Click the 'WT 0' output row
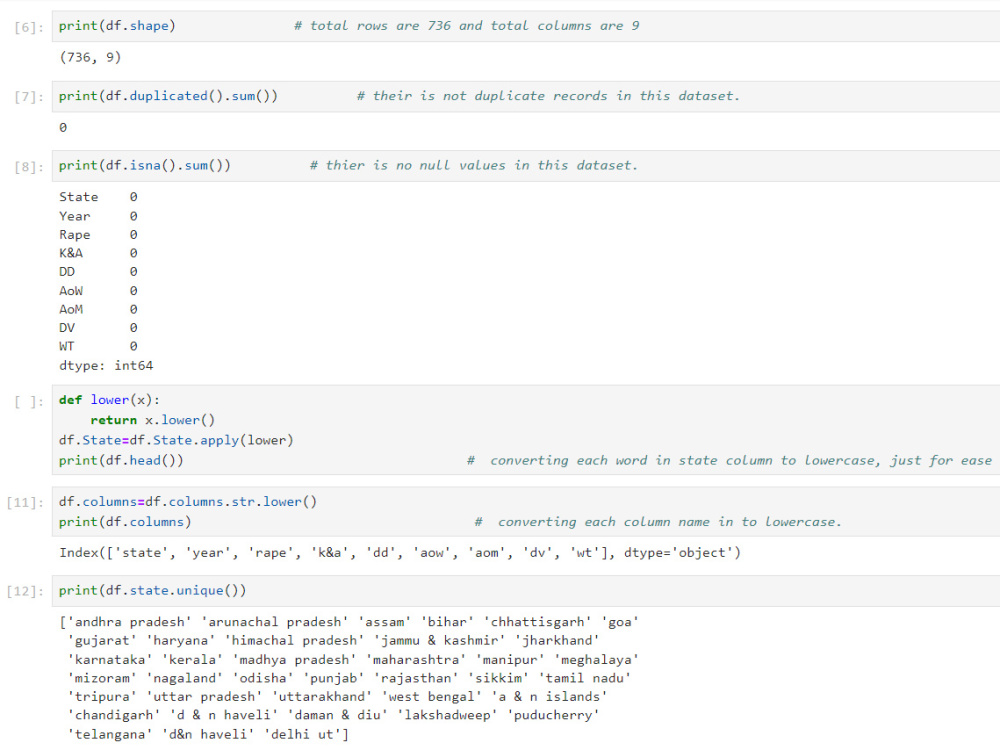1000x750 pixels. [x=98, y=346]
